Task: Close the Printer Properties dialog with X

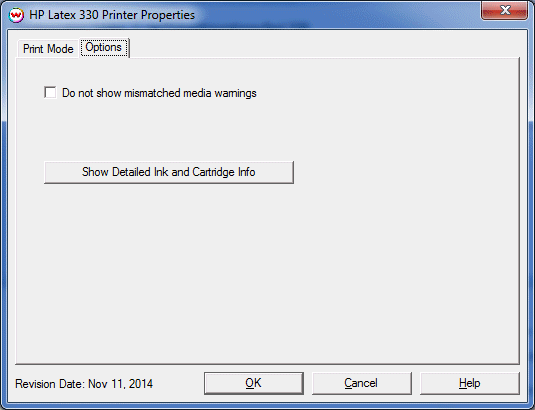Action: [505, 10]
